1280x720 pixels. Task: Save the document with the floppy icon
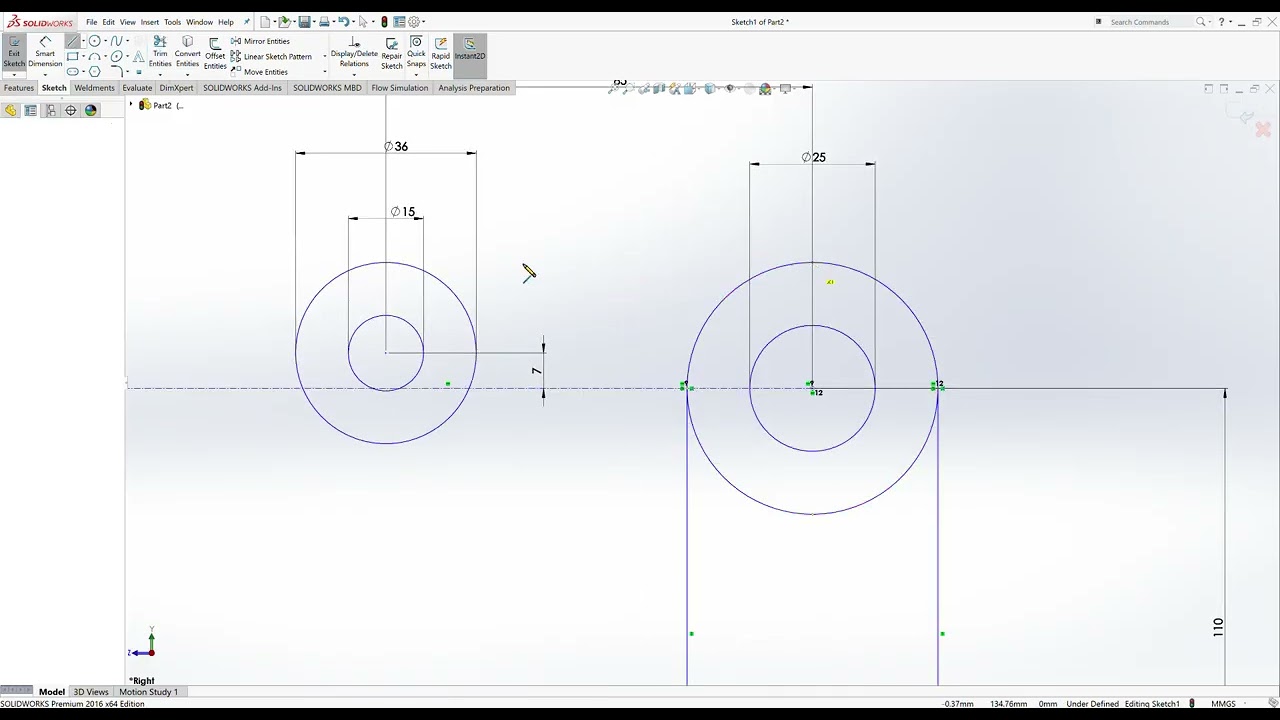point(304,22)
